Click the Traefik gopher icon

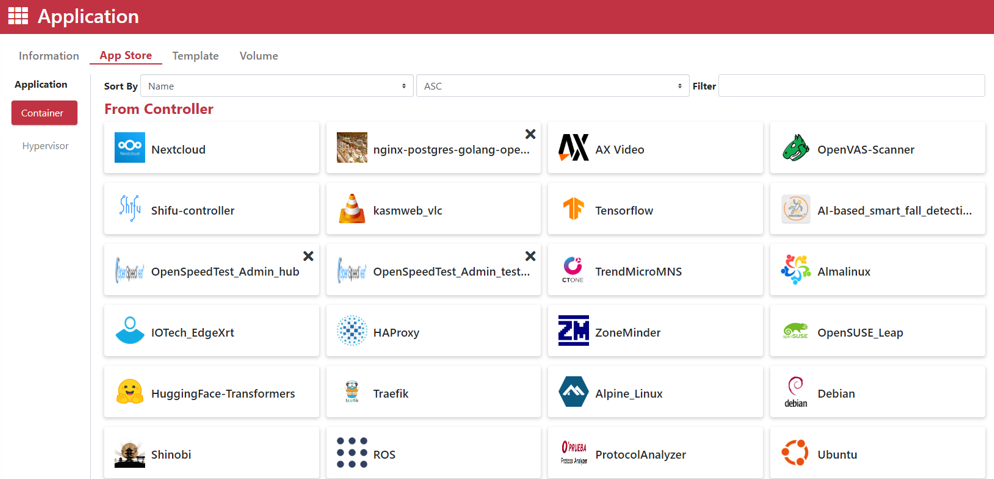click(352, 391)
